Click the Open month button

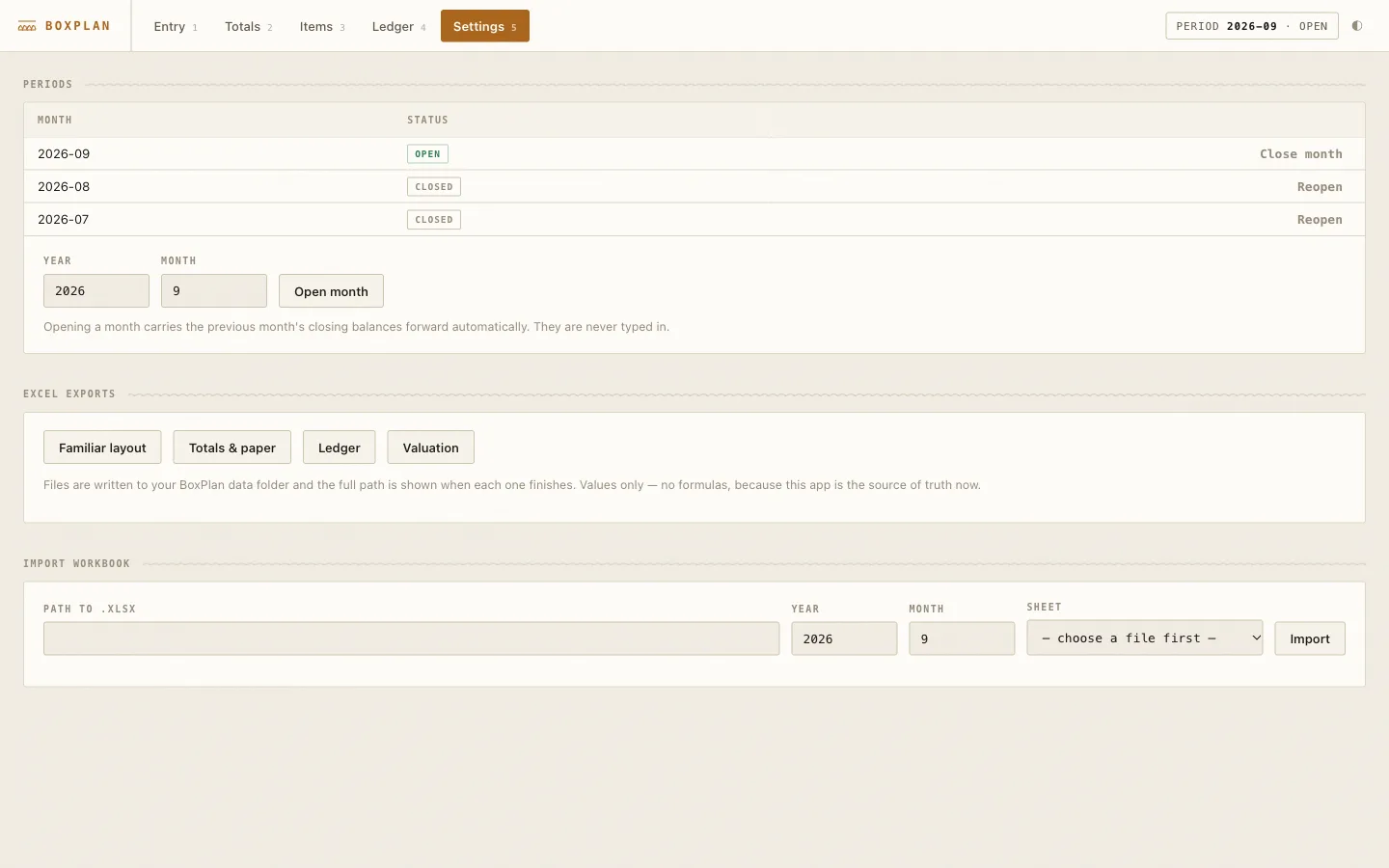point(331,291)
